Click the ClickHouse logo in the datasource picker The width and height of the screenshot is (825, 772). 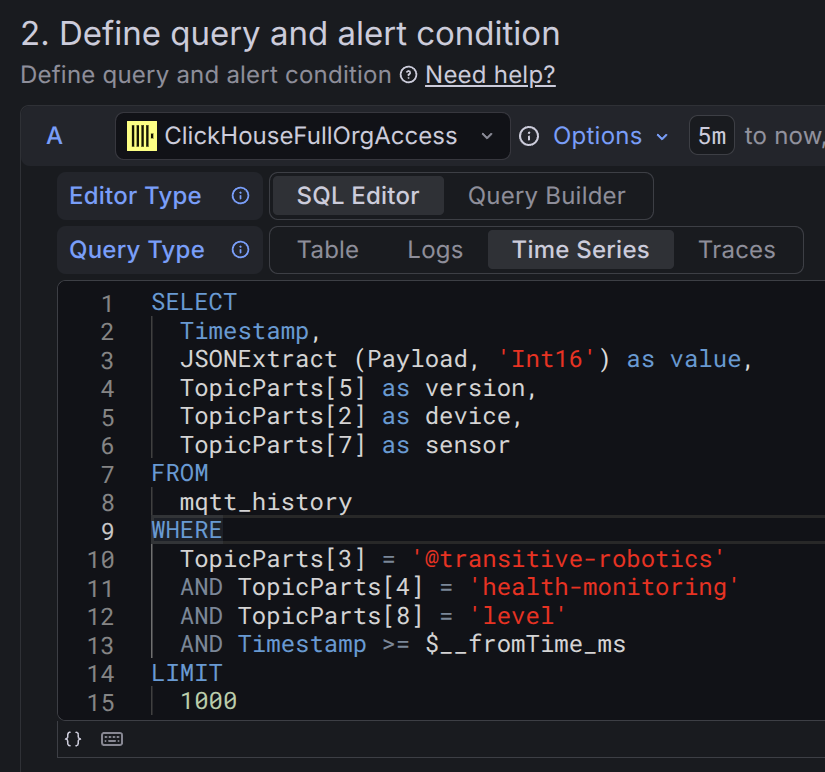pos(140,136)
